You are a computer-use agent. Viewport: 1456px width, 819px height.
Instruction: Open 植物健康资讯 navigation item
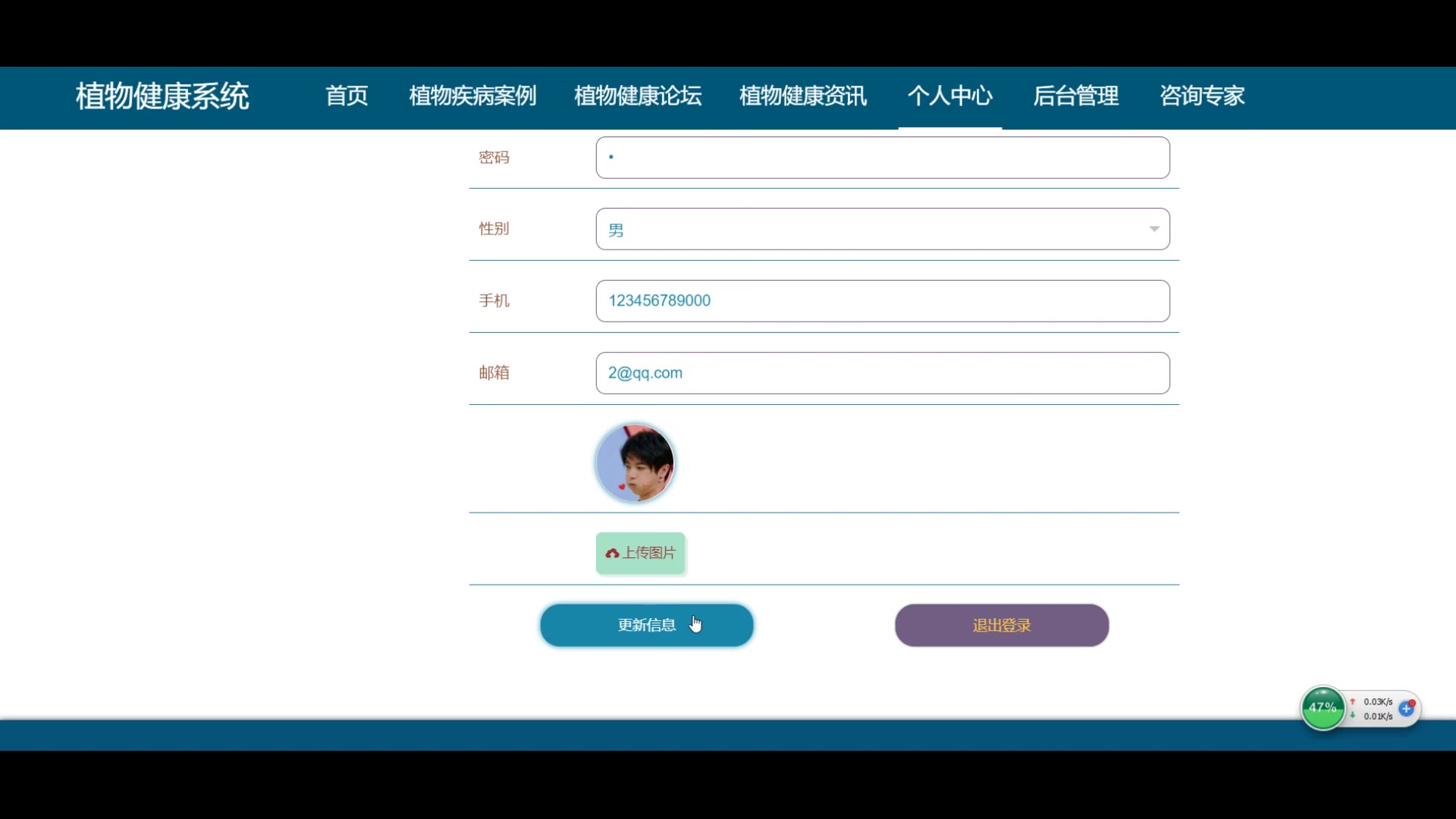[x=802, y=96]
